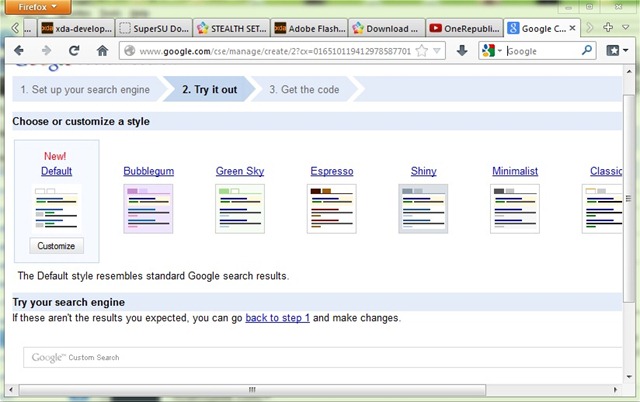Select the Shiny style link

[x=424, y=171]
